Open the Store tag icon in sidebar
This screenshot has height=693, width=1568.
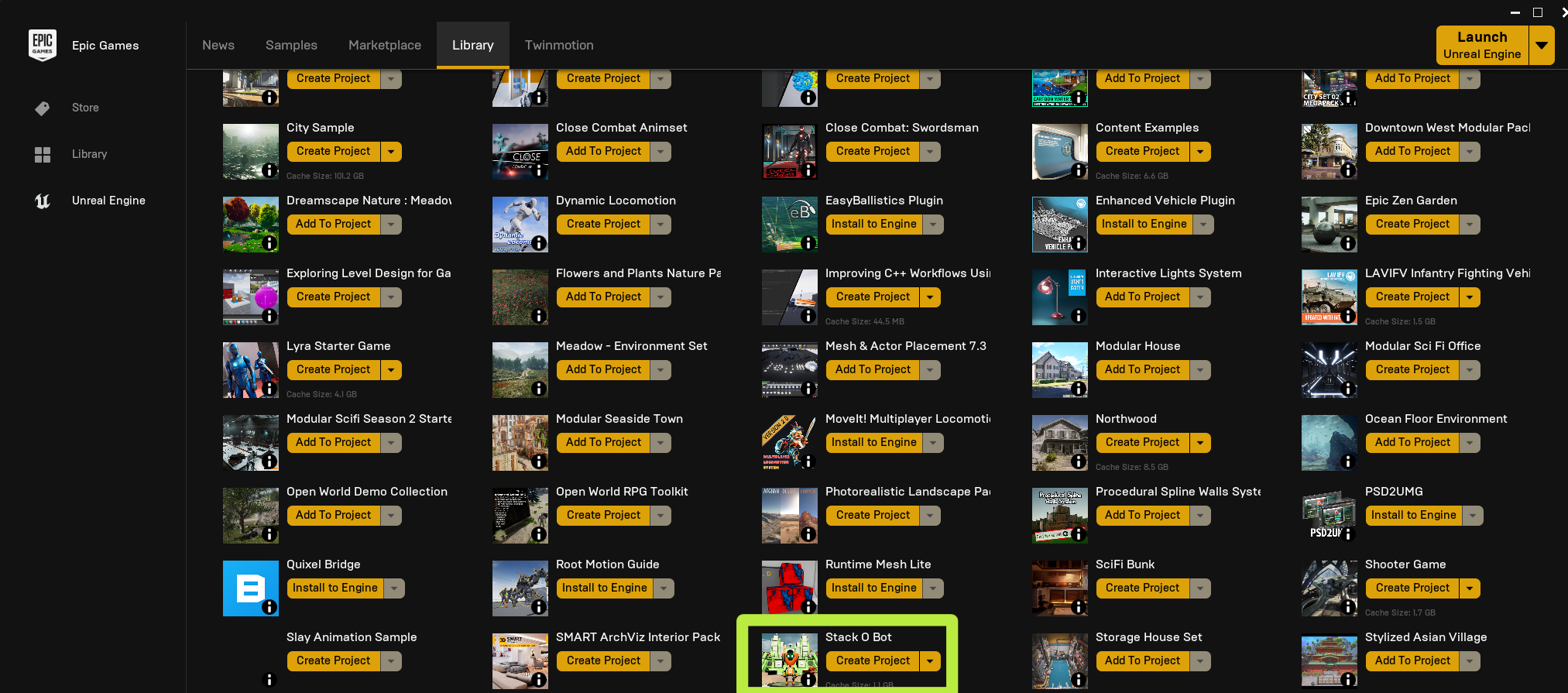tap(43, 108)
